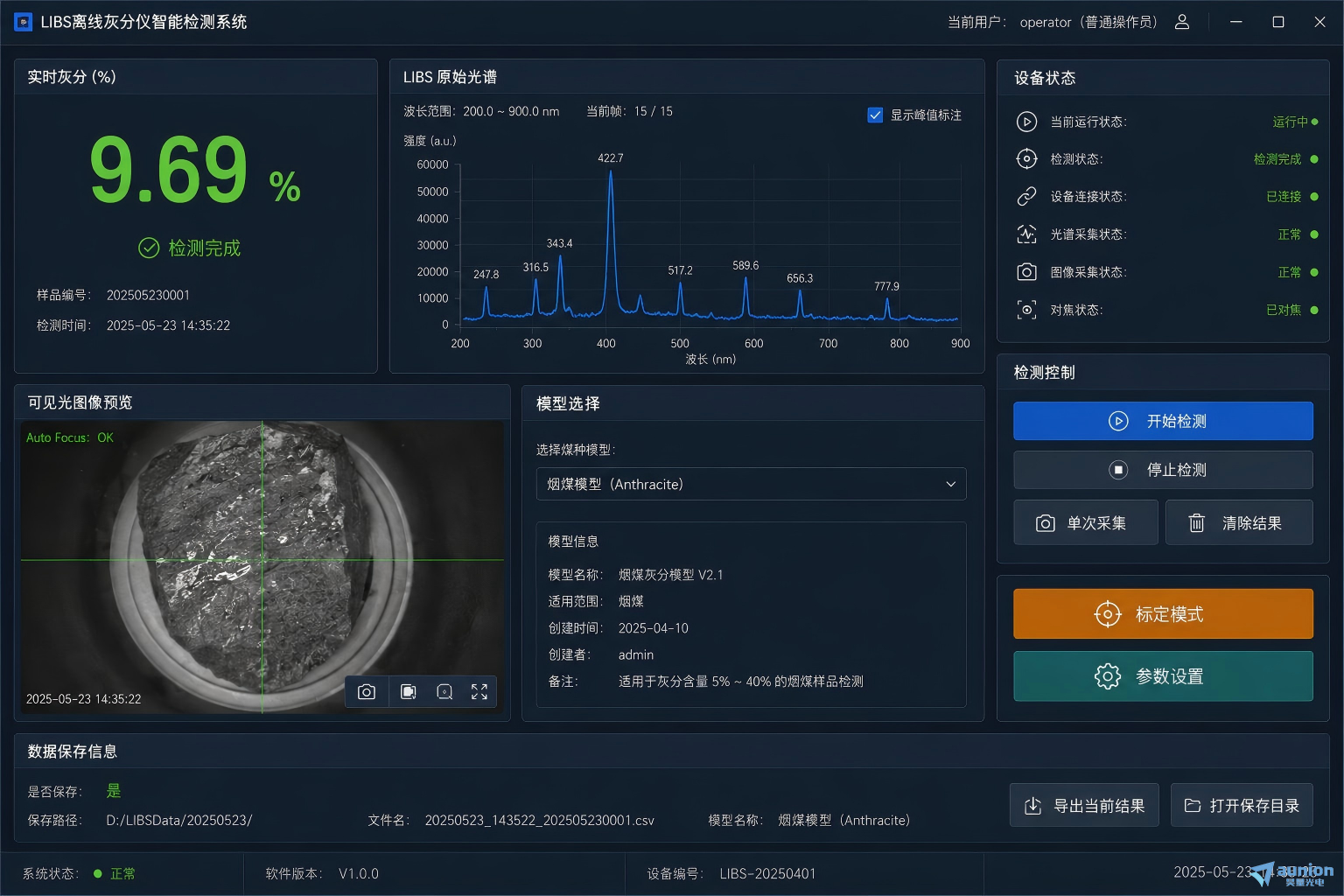Click the focus status icon beside 对焦状态
The height and width of the screenshot is (896, 1344).
pos(1026,310)
